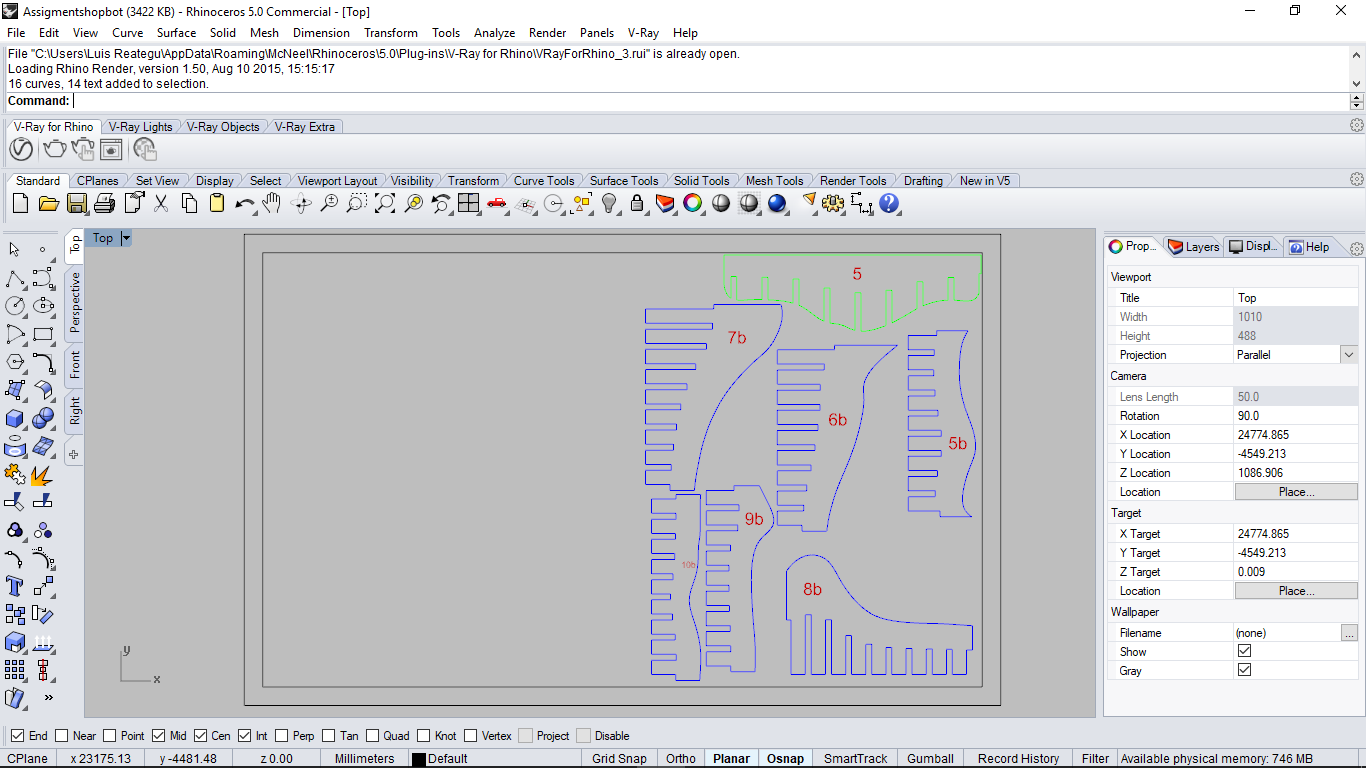Save the model with the floppy icon
The height and width of the screenshot is (768, 1366).
(76, 204)
